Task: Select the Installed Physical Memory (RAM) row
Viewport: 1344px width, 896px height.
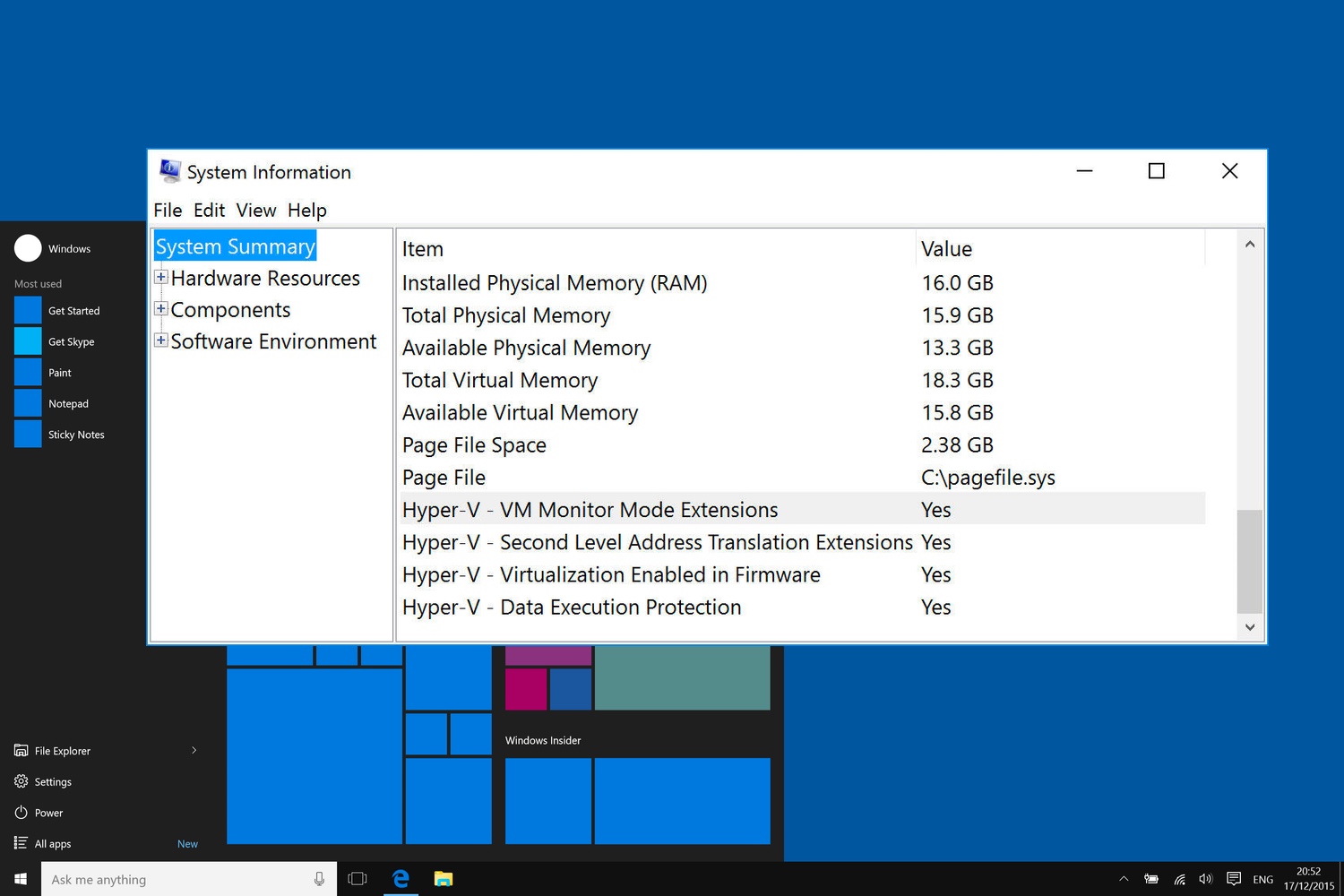Action: tap(802, 283)
